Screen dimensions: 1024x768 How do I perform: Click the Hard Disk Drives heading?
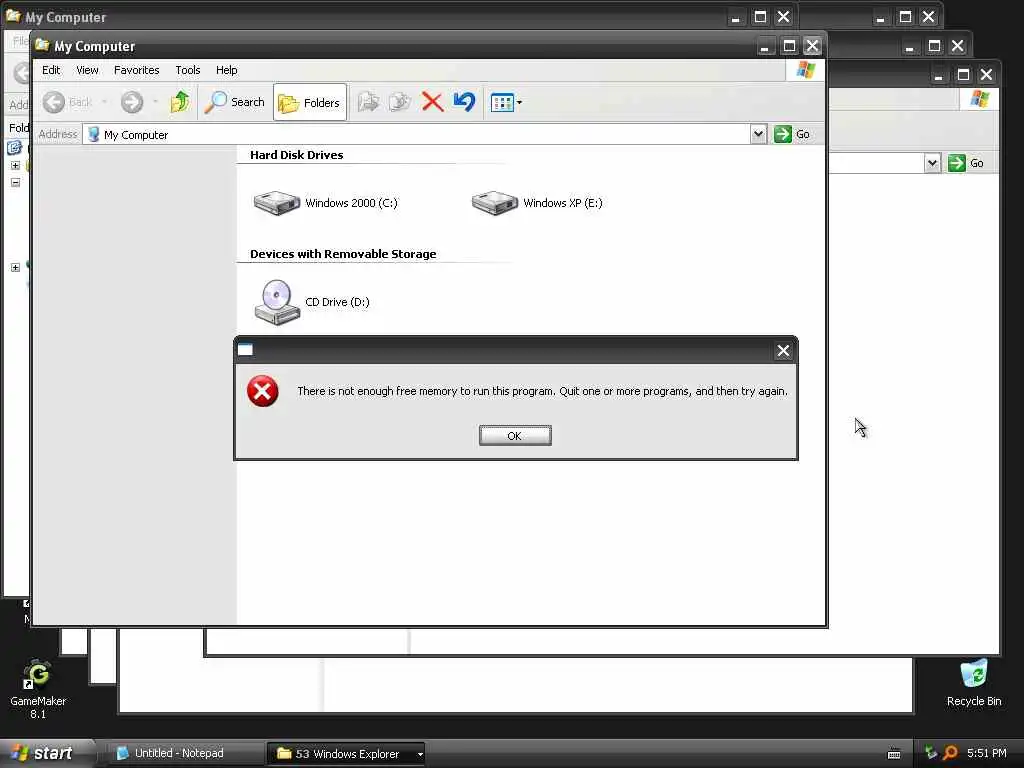[296, 155]
